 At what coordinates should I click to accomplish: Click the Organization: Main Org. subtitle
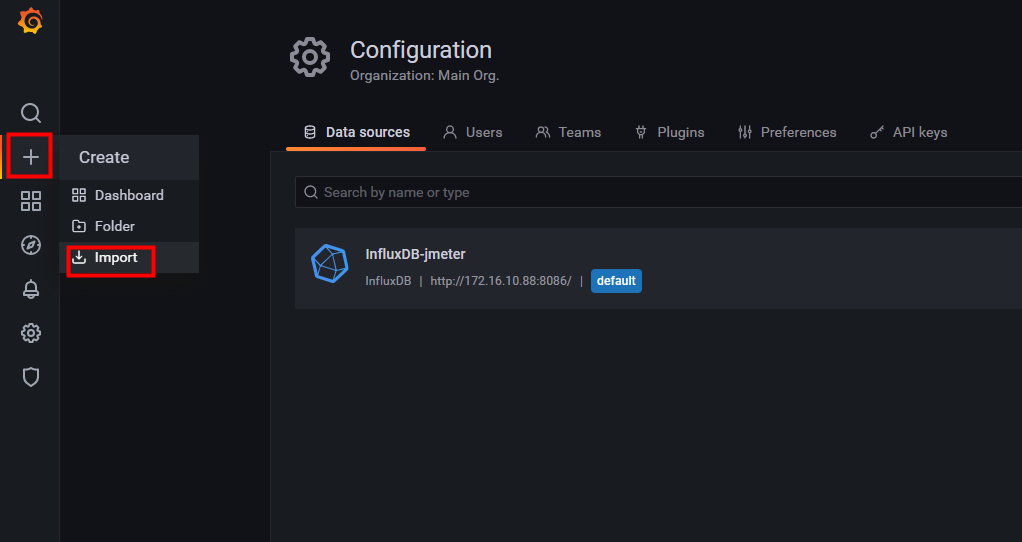coord(424,76)
